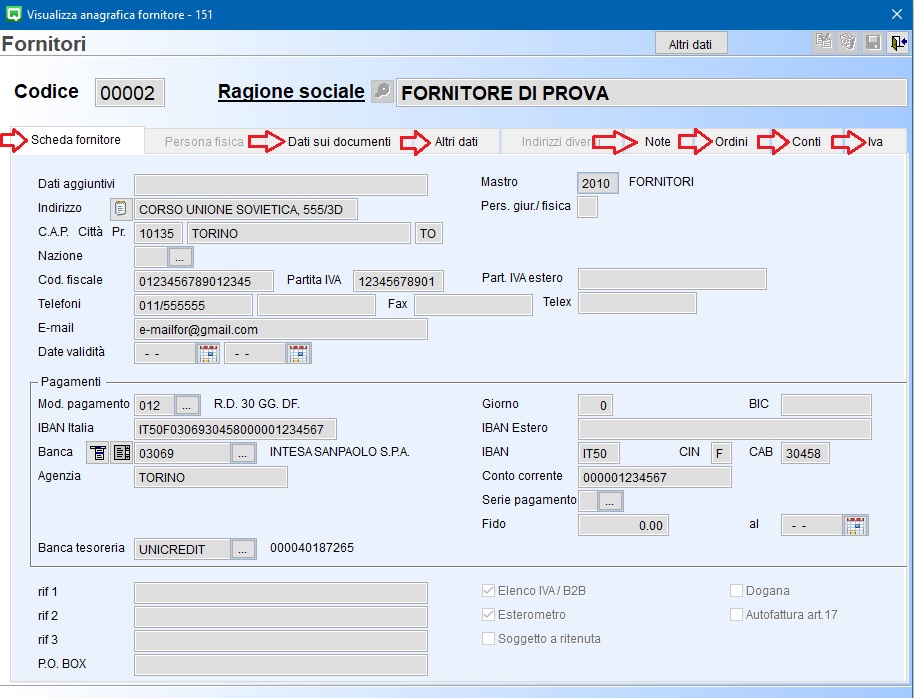
Task: Open the notepad icon next to Indirizzo
Action: coord(120,209)
